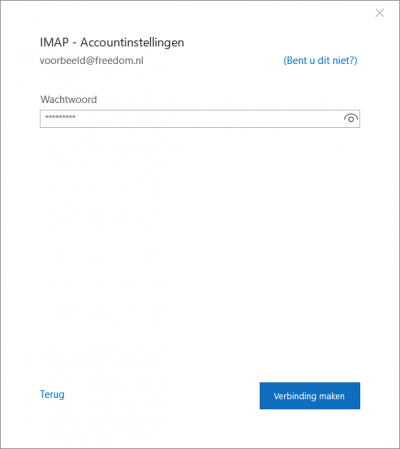This screenshot has height=449, width=400.
Task: Open the "Bent u dit niet?" link
Action: (x=320, y=61)
